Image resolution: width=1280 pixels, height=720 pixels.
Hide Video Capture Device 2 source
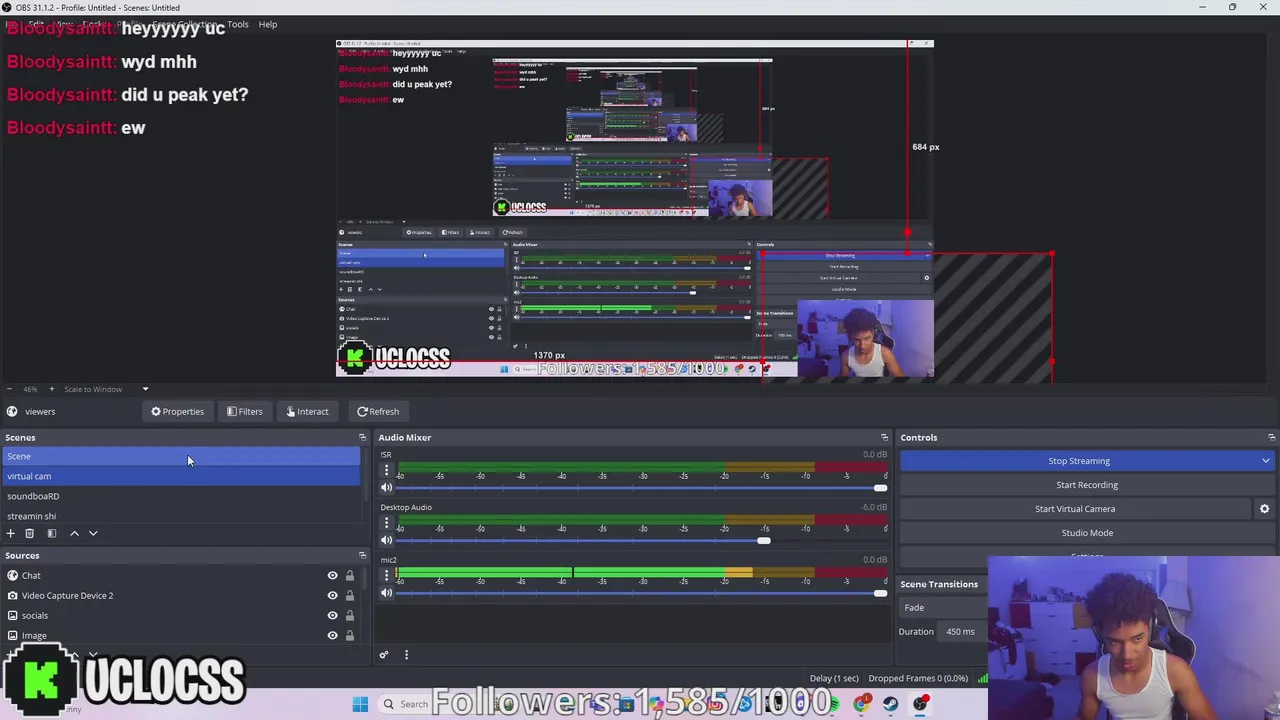[x=332, y=596]
